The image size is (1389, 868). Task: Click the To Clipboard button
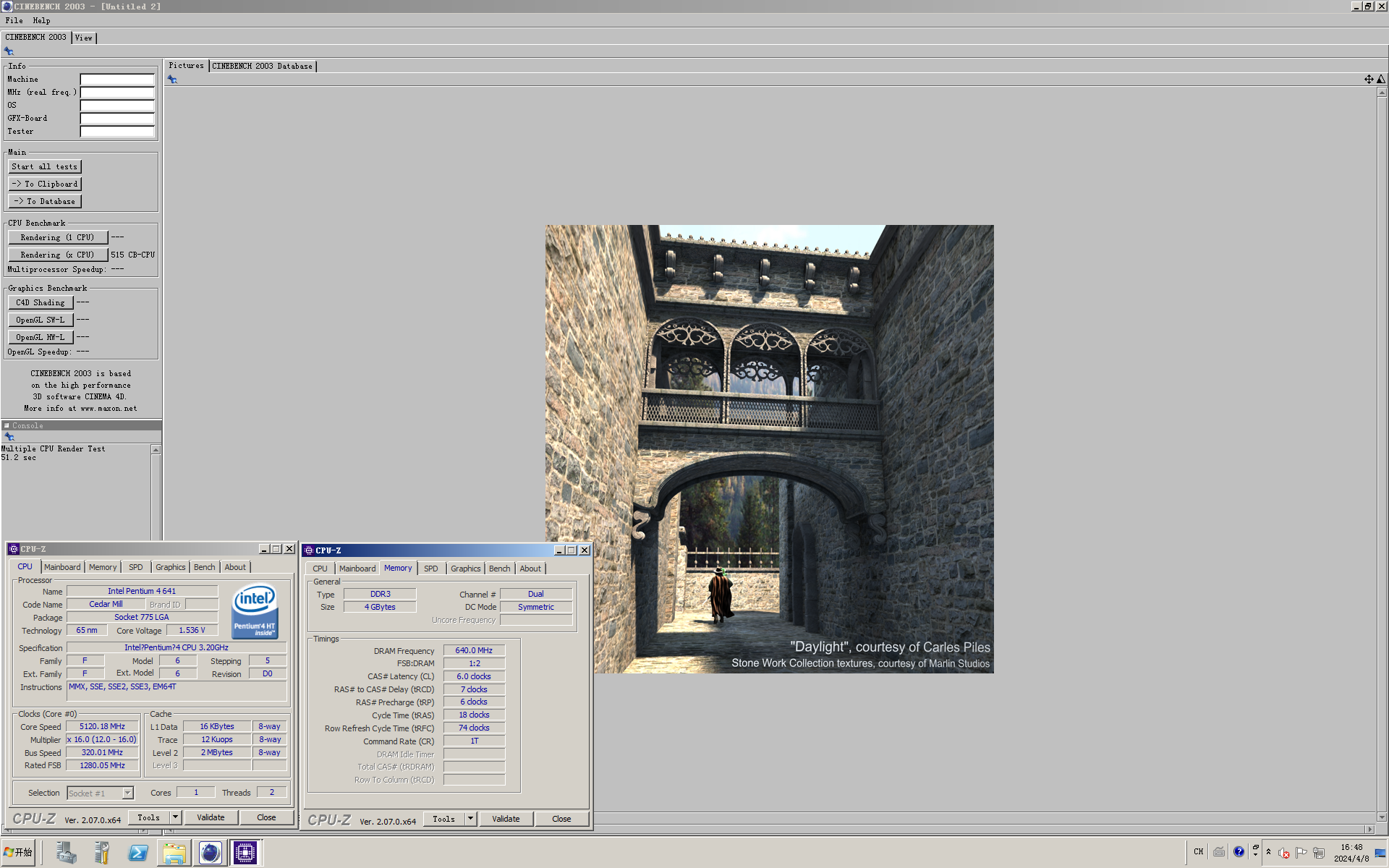point(44,184)
